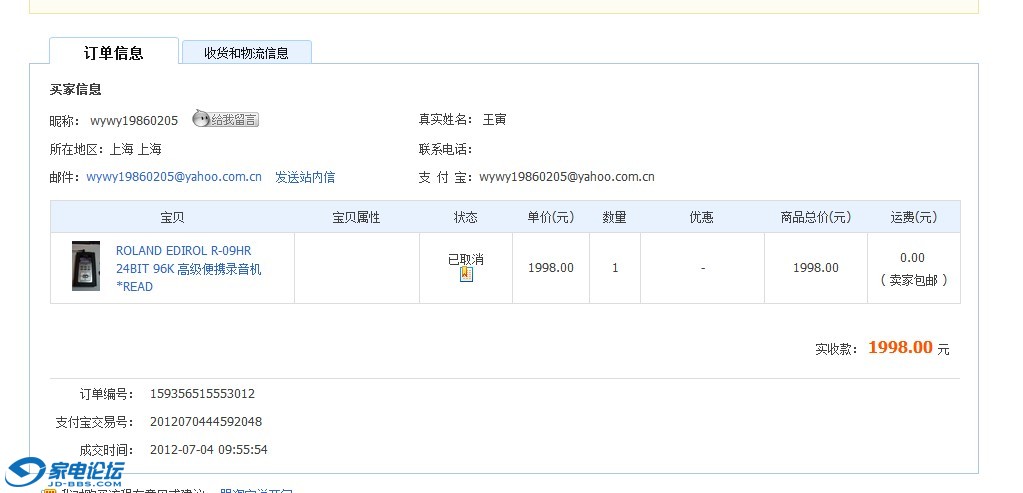The image size is (1023, 493).
Task: Click the 状态 column header
Action: 466,217
